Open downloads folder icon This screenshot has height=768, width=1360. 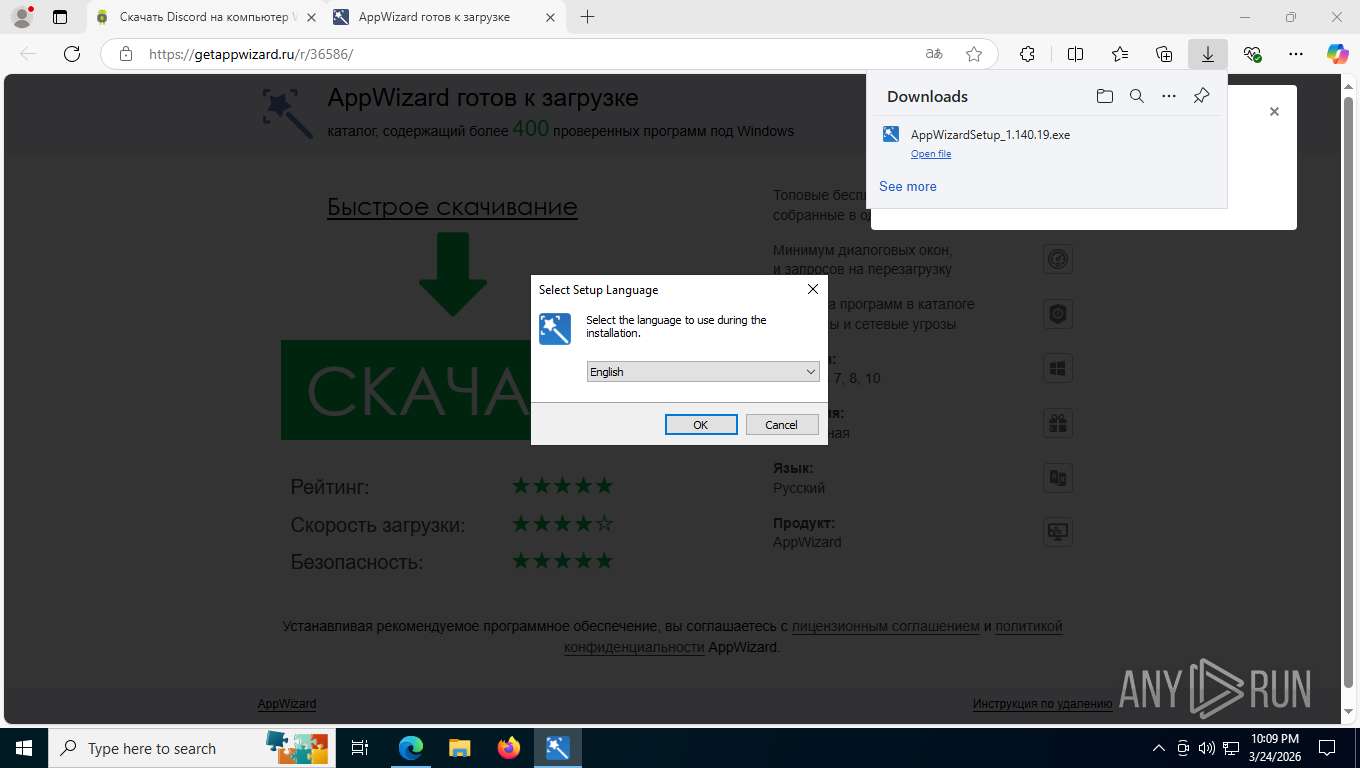[1104, 96]
